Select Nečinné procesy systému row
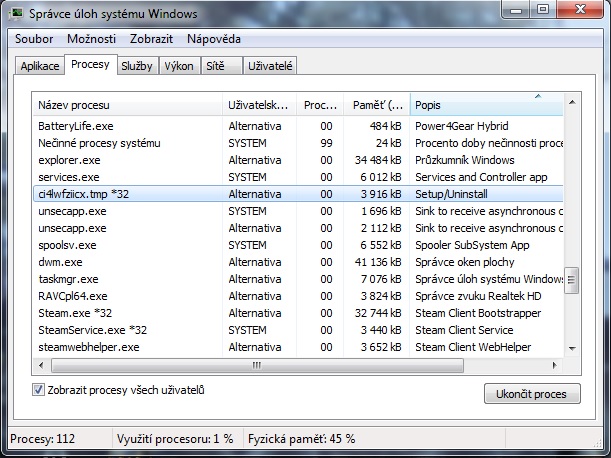This screenshot has height=458, width=611. 298,143
